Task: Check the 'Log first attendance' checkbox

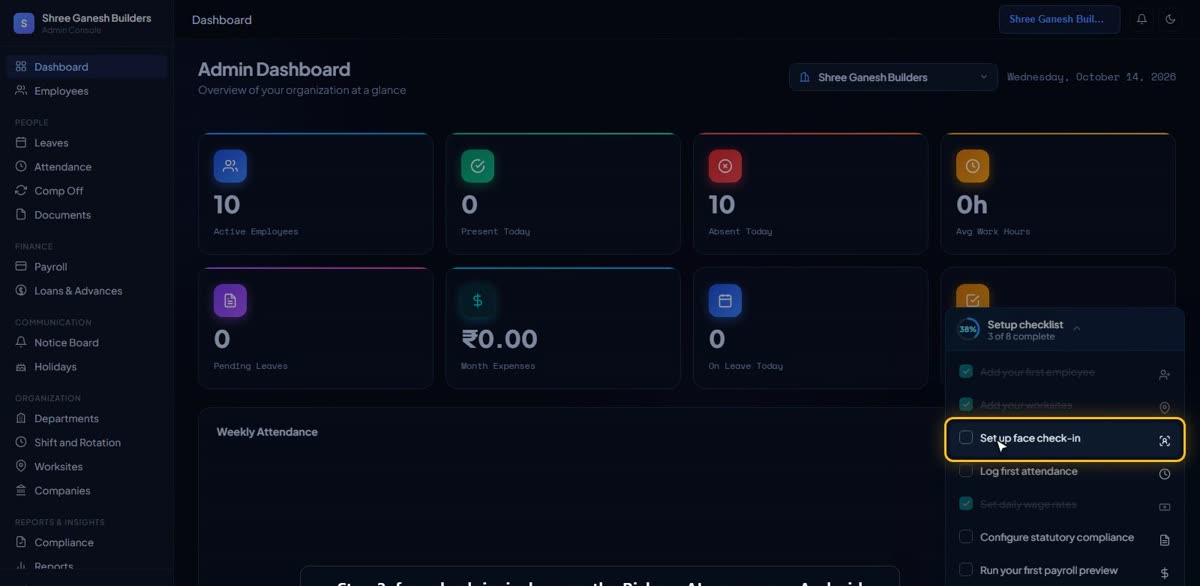Action: (966, 470)
